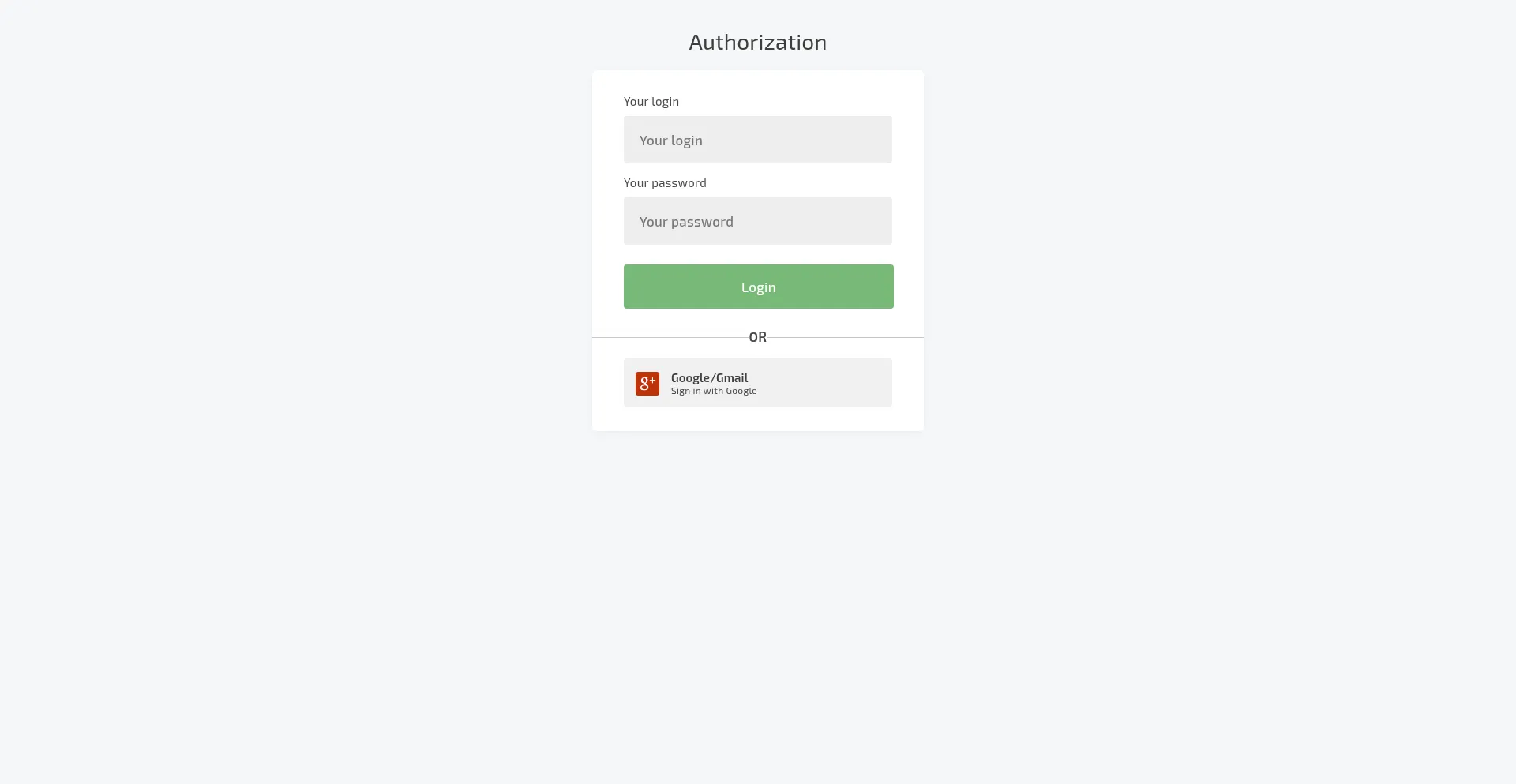Focus the Your login text field
This screenshot has width=1516, height=784.
point(758,140)
